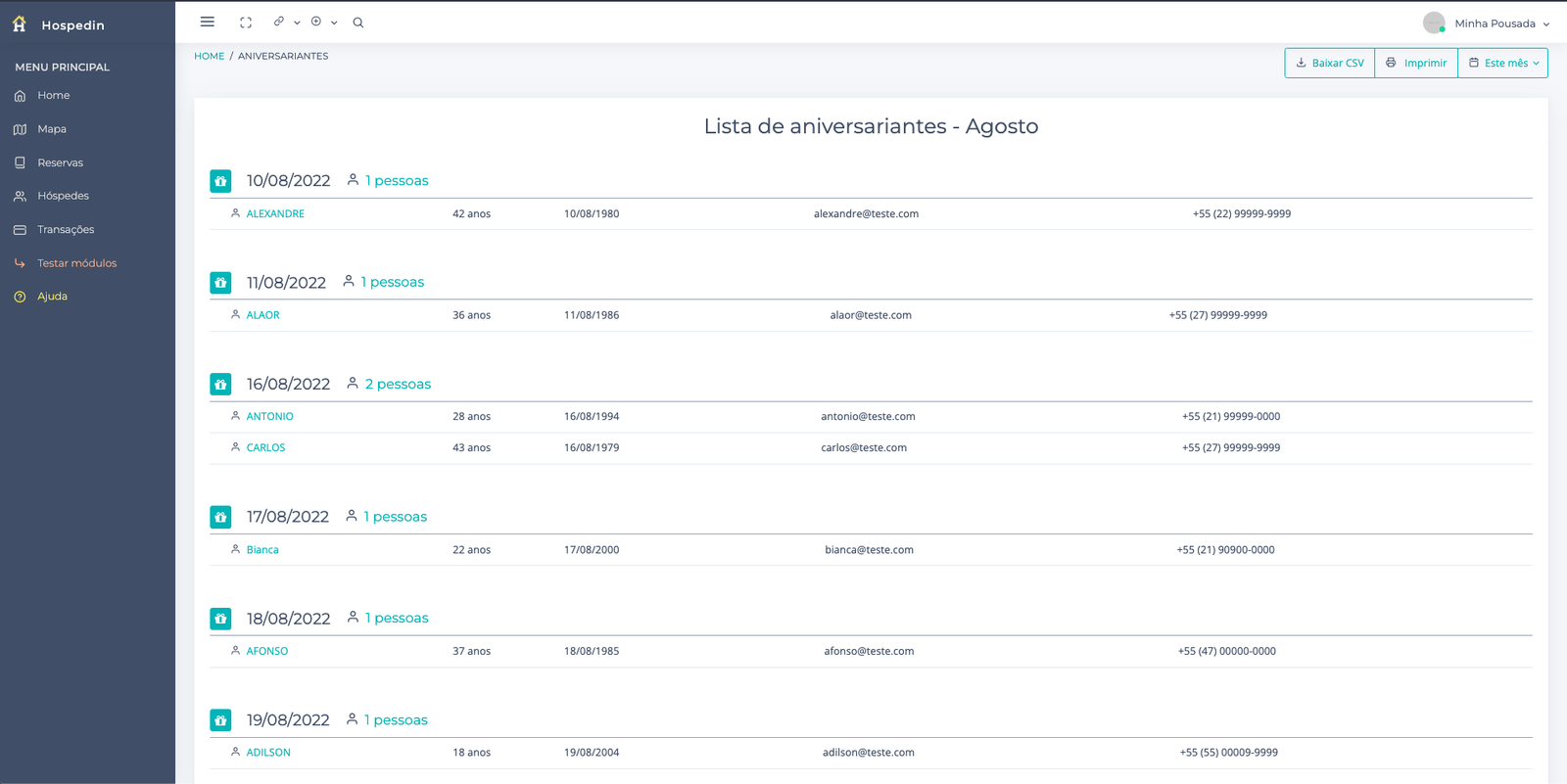Click the gift icon beside 18/08/2022
This screenshot has width=1567, height=784.
220,619
